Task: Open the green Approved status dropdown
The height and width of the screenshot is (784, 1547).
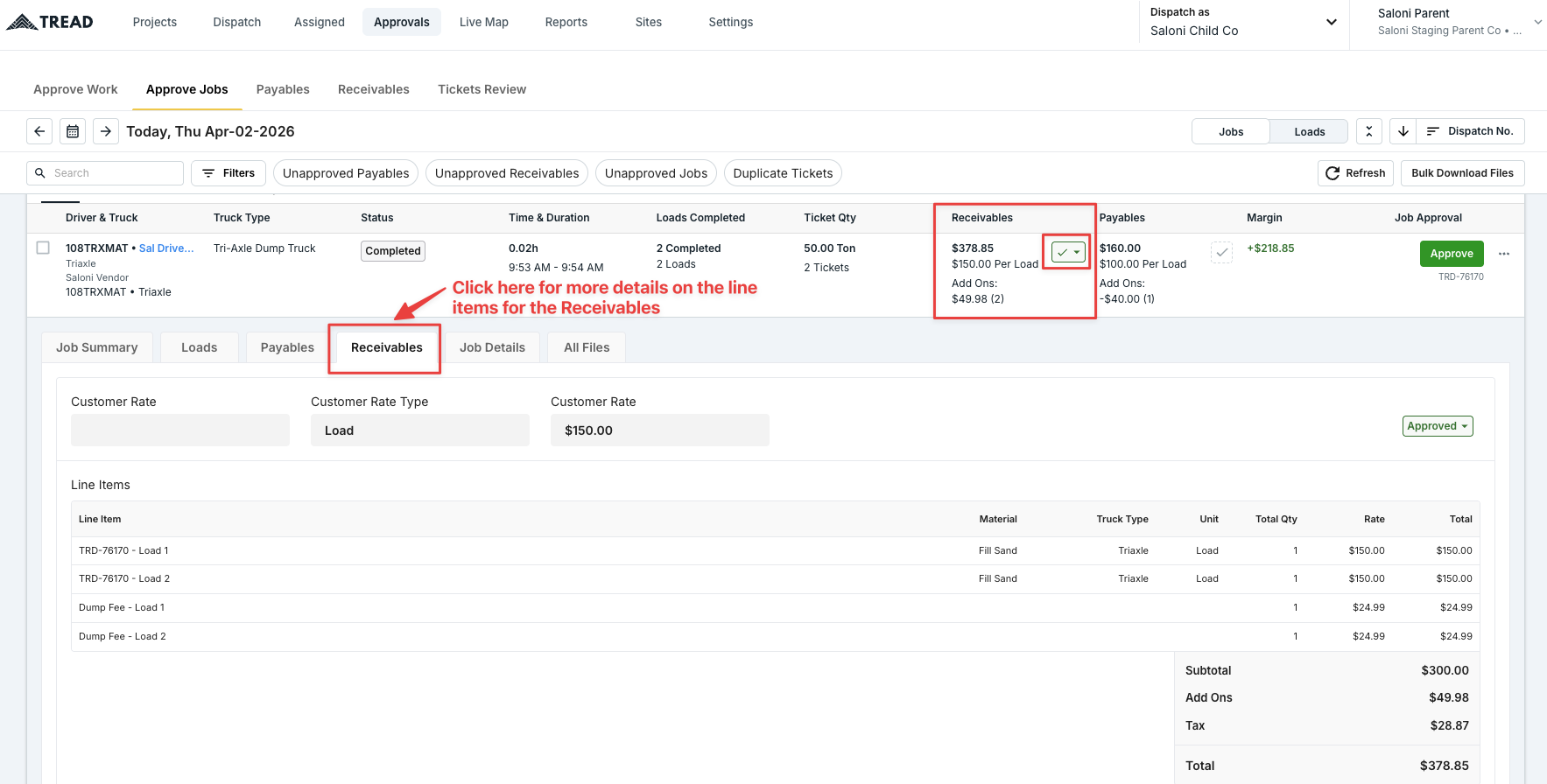Action: pyautogui.click(x=1438, y=426)
